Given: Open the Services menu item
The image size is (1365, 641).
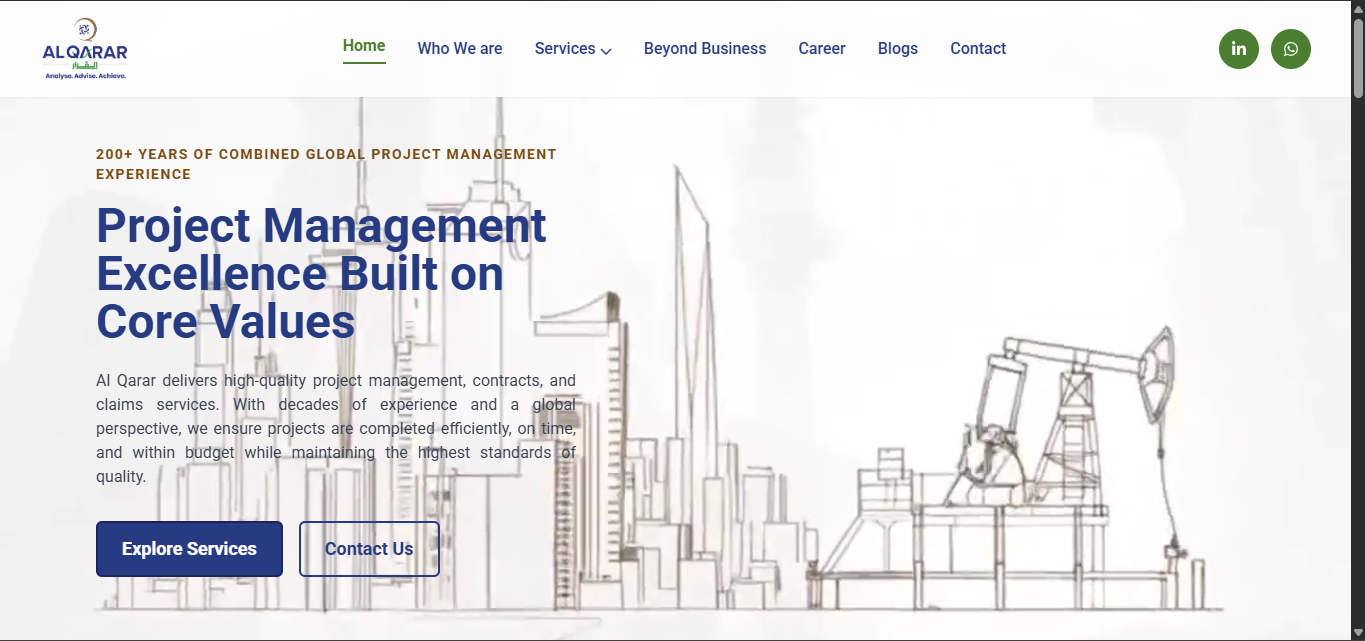Looking at the screenshot, I should [x=565, y=48].
